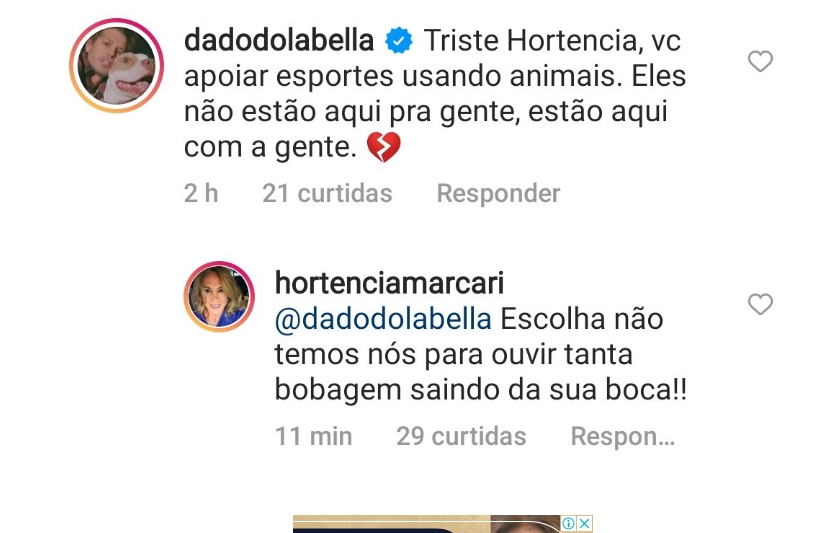The width and height of the screenshot is (828, 533).
Task: Close the ad banner with the X icon
Action: click(584, 523)
